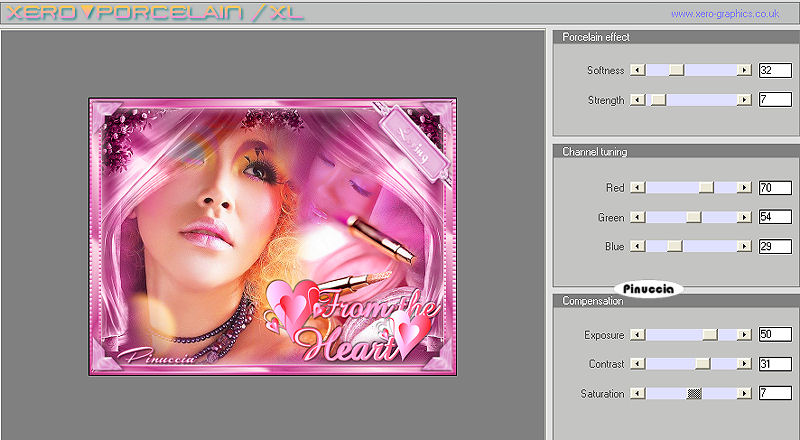
Task: Click the Contrast slider left arrow
Action: pos(638,363)
